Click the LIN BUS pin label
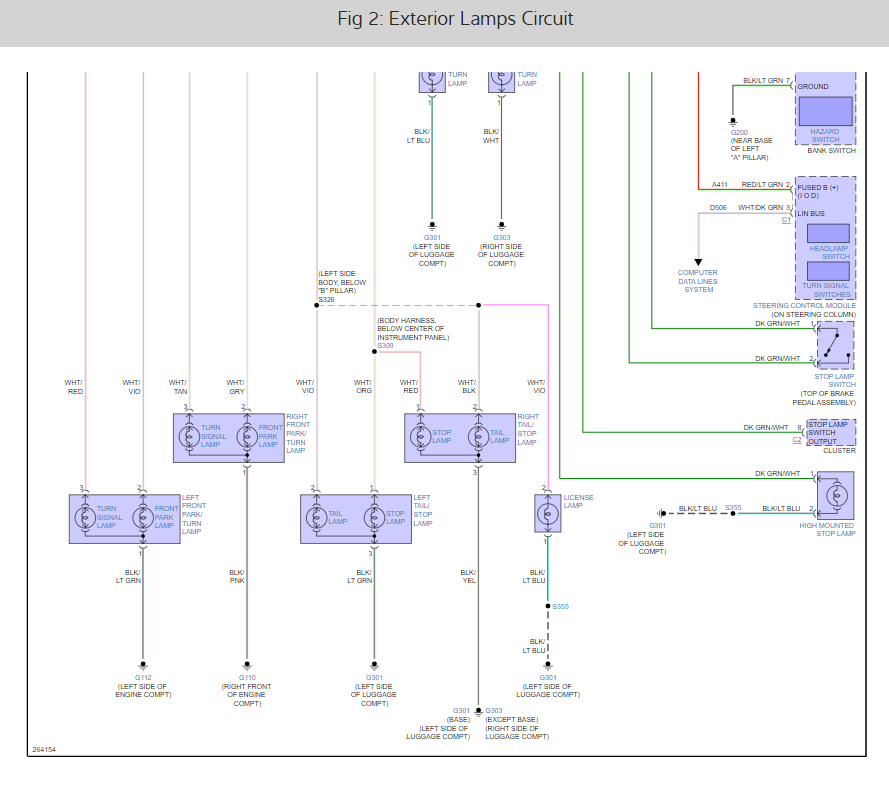Viewport: 889px width, 785px height. [811, 214]
